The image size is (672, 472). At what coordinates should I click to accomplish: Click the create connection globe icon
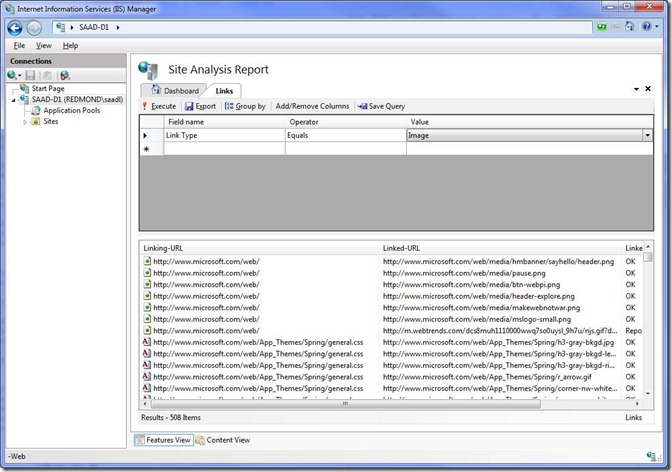pos(12,75)
